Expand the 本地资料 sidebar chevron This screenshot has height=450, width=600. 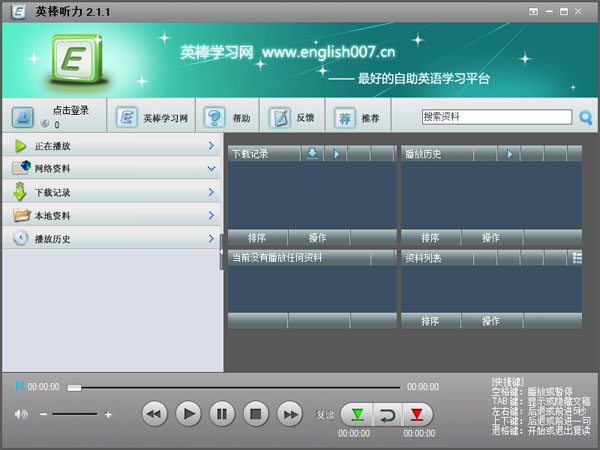[x=211, y=215]
